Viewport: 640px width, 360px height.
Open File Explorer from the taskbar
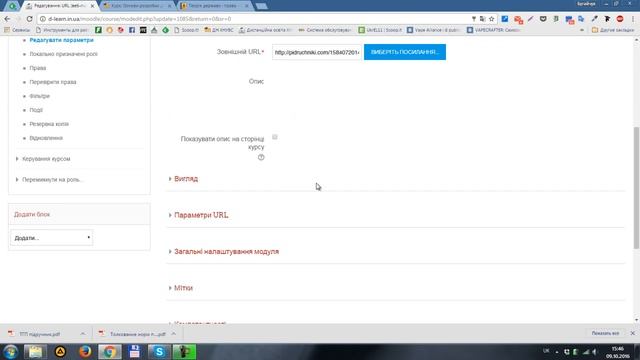[35, 351]
